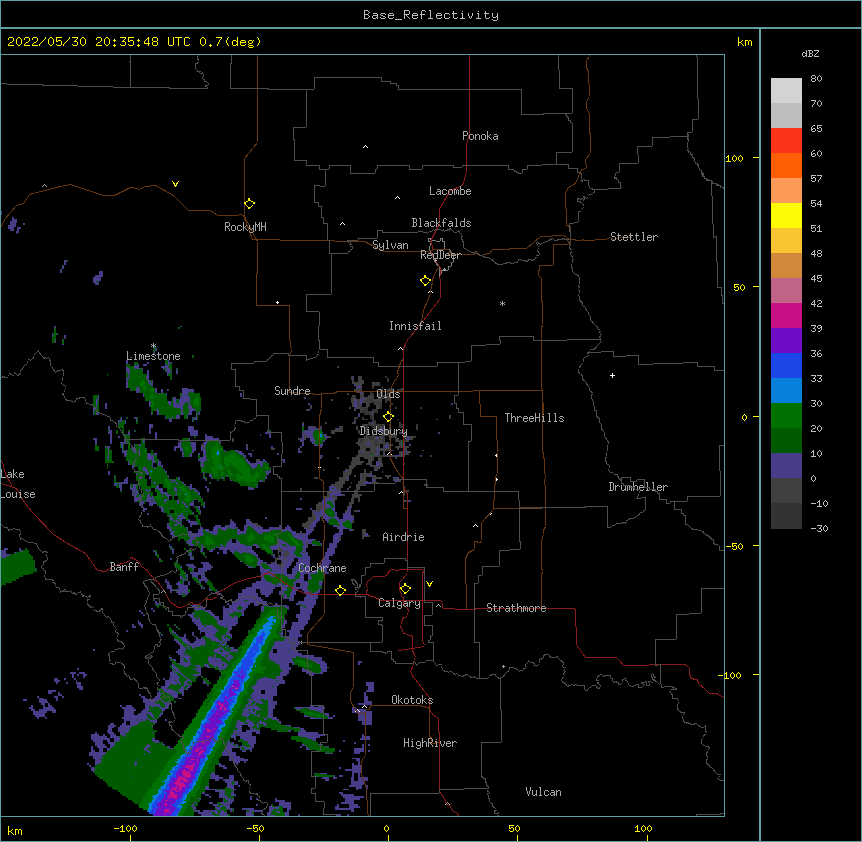Viewport: 862px width, 842px height.
Task: Click the Lacombe city label
Action: (x=450, y=191)
